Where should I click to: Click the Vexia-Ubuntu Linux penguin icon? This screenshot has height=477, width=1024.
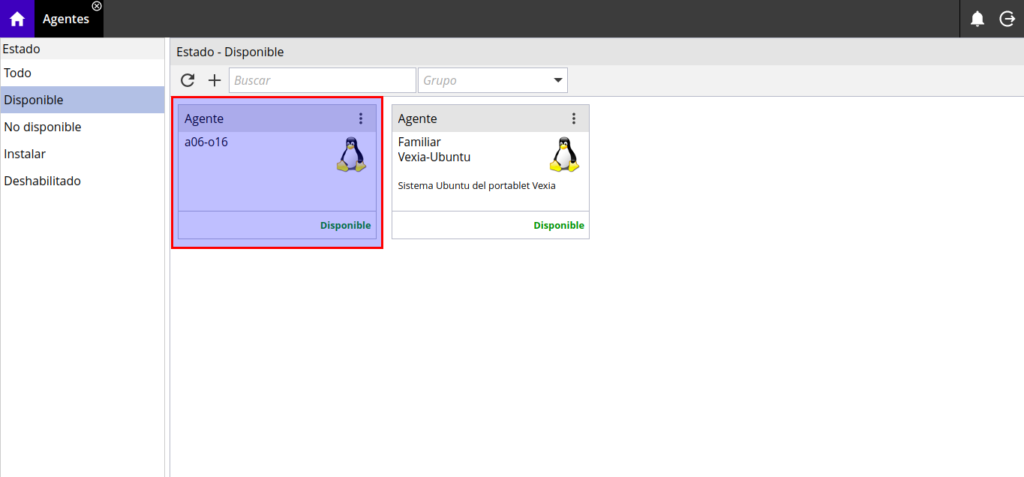(564, 155)
